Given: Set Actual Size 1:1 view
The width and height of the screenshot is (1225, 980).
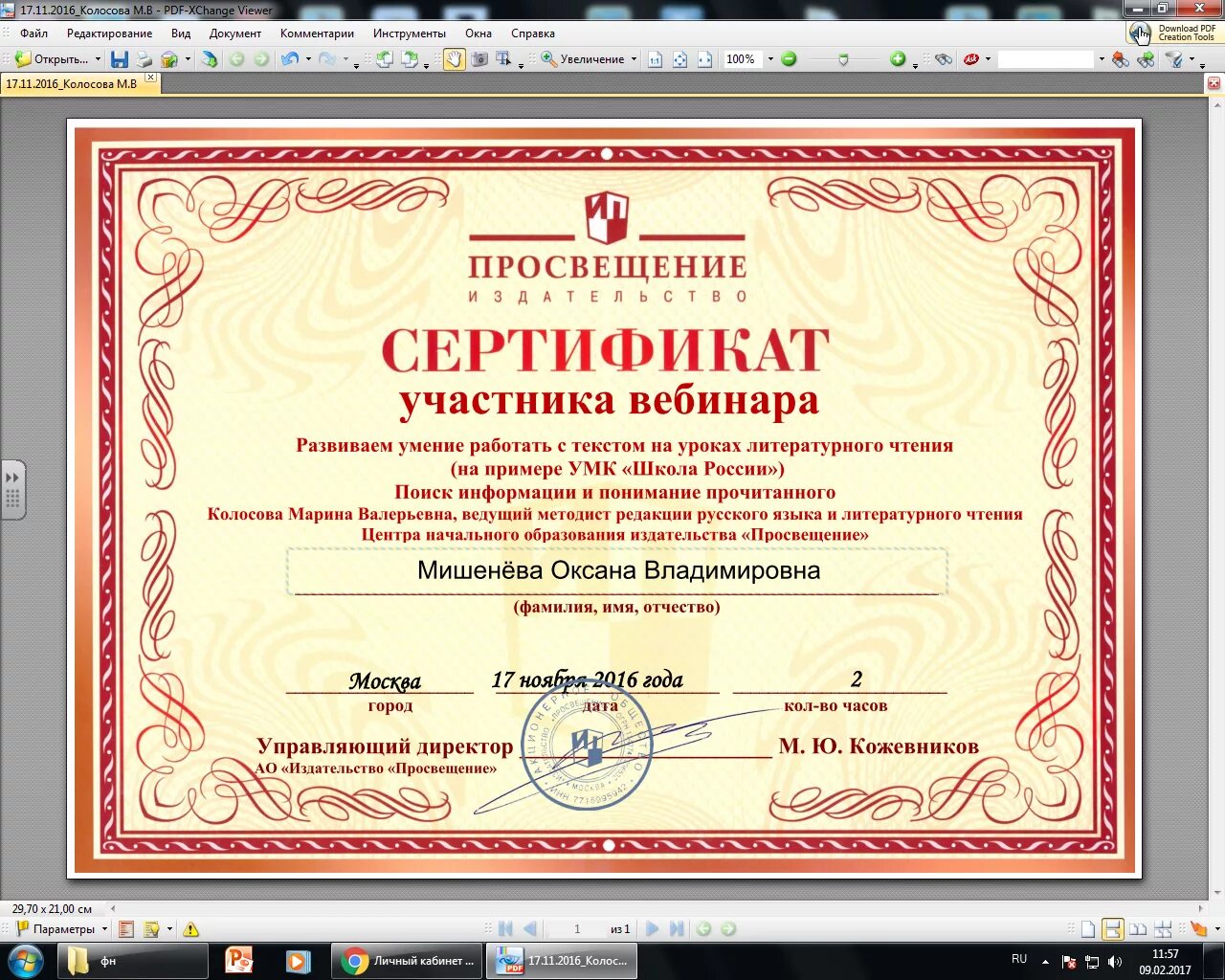Looking at the screenshot, I should [x=655, y=59].
